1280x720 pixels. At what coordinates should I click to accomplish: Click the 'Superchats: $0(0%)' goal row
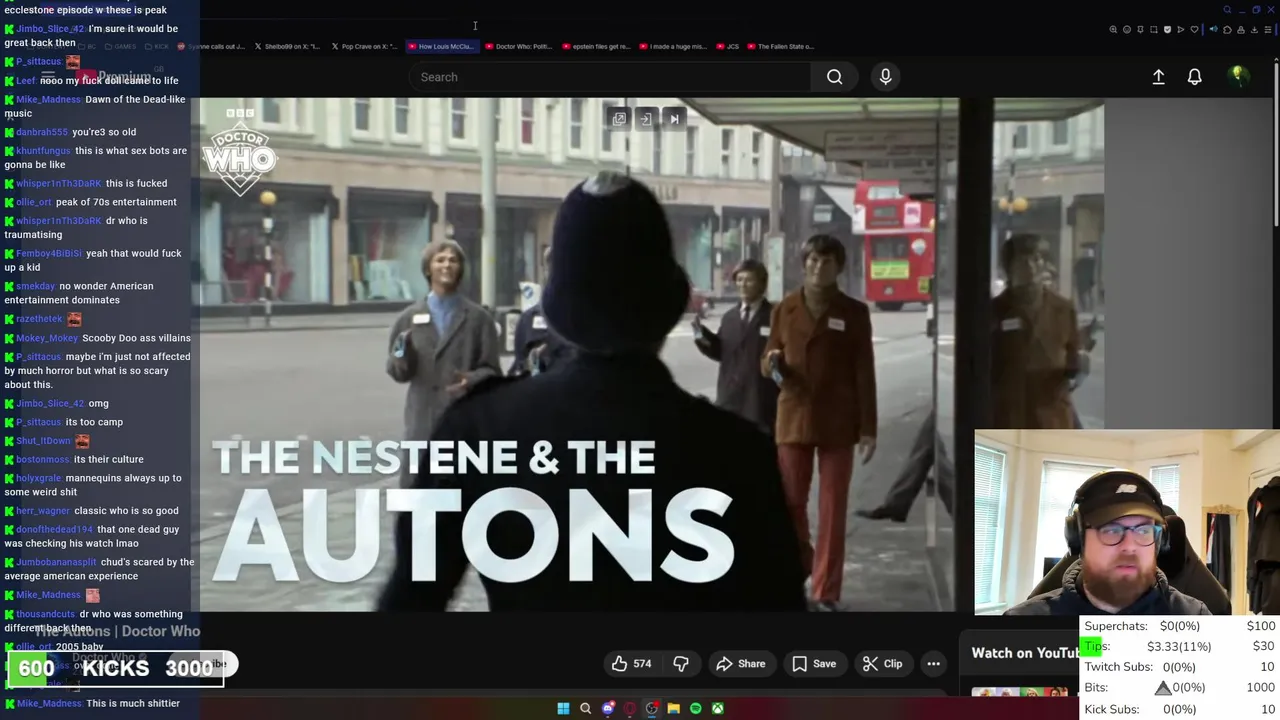[1179, 626]
